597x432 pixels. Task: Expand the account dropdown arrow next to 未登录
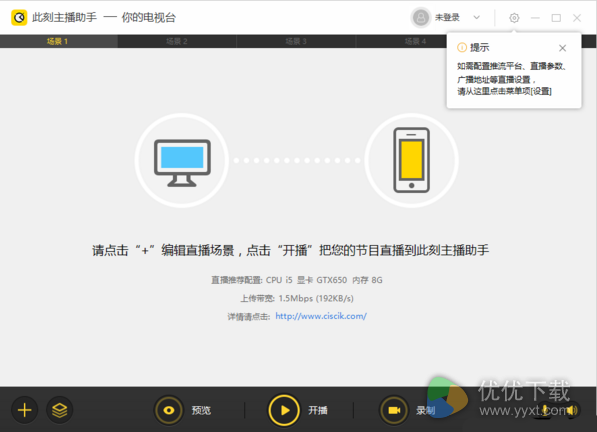[476, 18]
